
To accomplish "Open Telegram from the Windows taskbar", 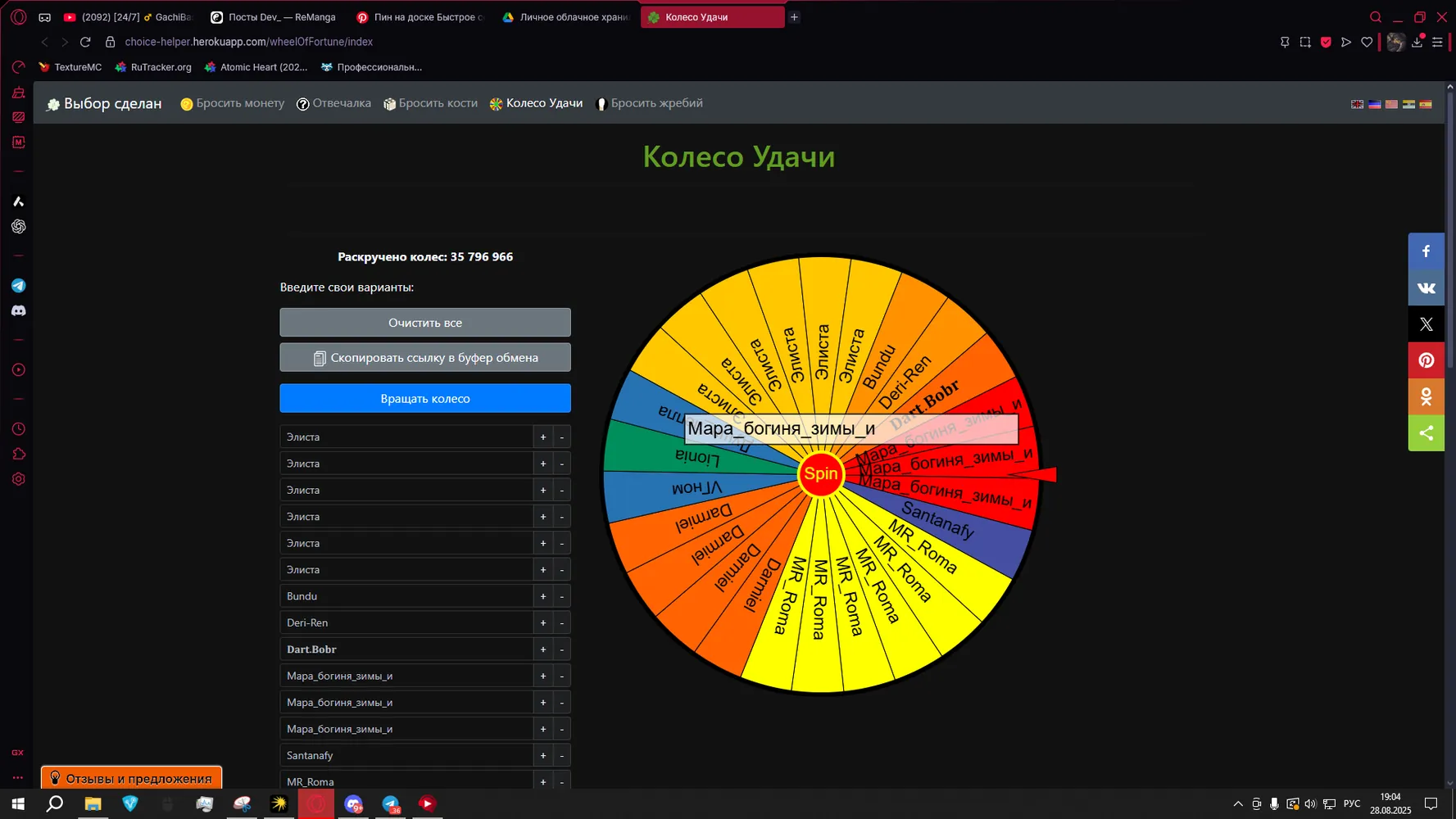I will click(391, 804).
